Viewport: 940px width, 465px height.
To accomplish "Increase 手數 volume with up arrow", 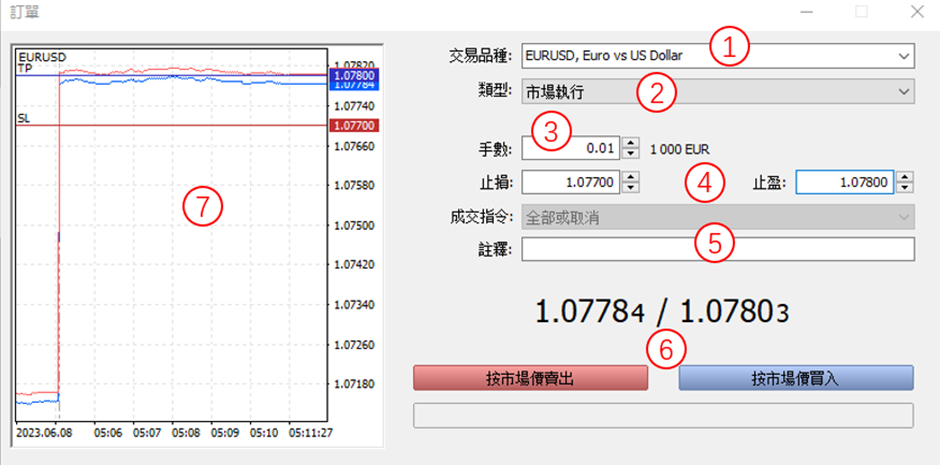I will point(629,143).
